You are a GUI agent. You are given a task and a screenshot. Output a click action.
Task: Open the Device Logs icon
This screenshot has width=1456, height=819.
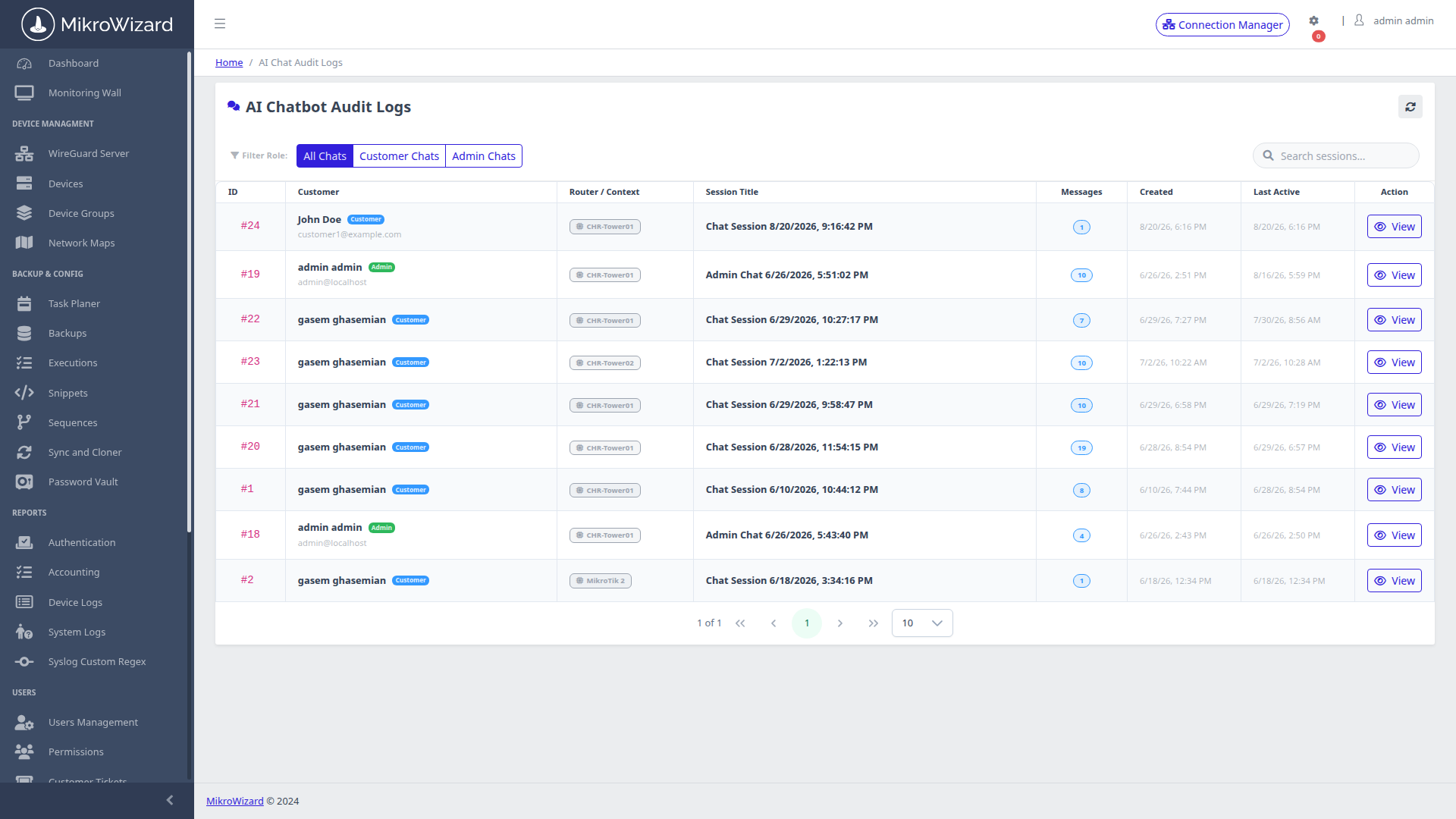pos(24,602)
